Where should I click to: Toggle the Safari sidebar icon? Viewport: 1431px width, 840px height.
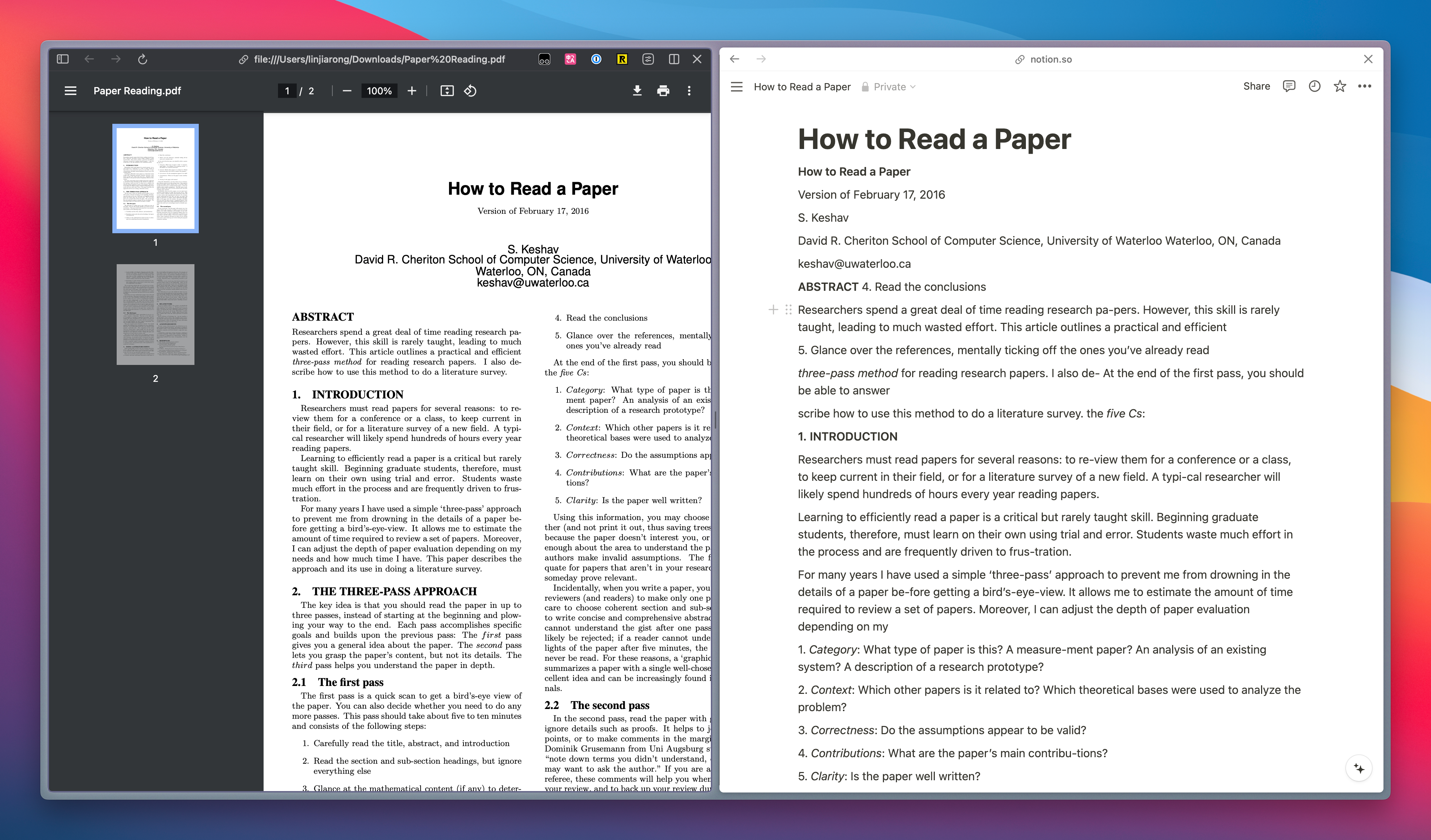point(64,59)
